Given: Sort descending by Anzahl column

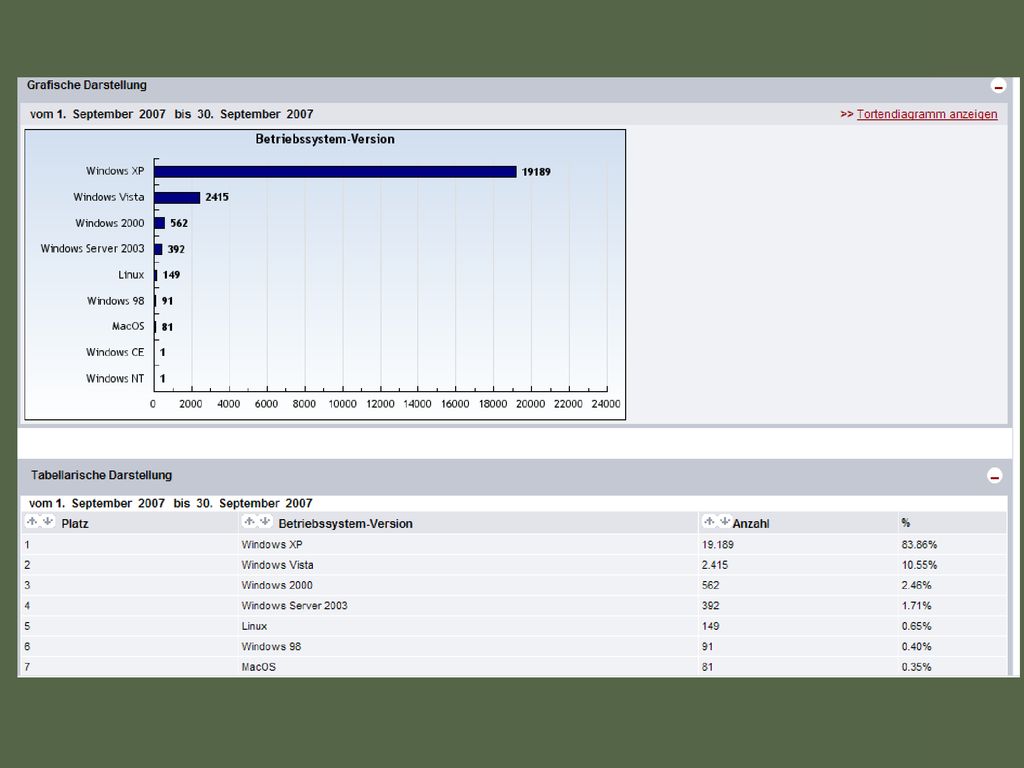Looking at the screenshot, I should [x=724, y=521].
